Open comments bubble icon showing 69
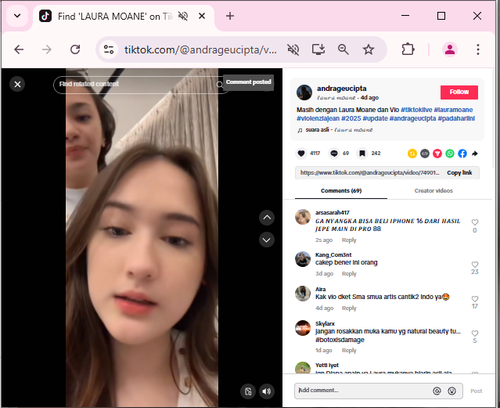This screenshot has height=408, width=500. 334,153
